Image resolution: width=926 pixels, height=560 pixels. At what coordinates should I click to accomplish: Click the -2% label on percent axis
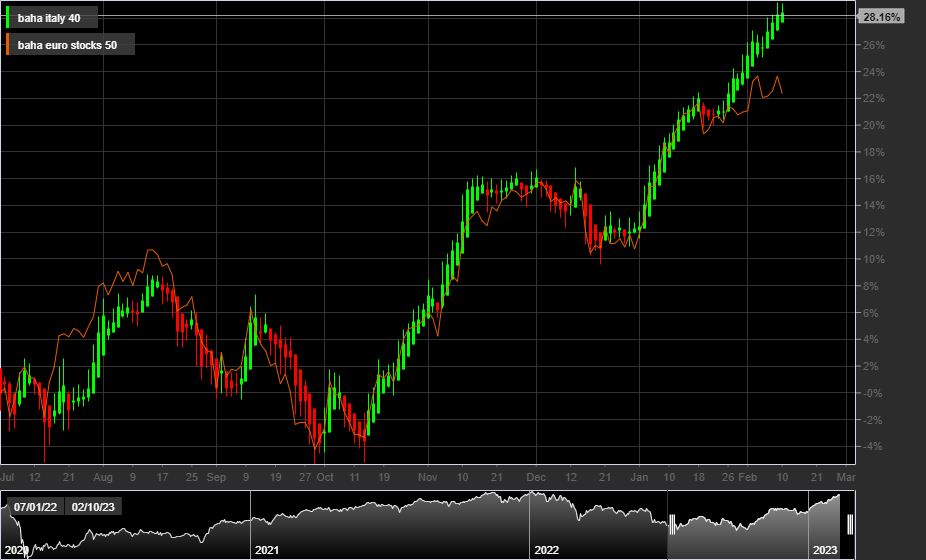[873, 420]
